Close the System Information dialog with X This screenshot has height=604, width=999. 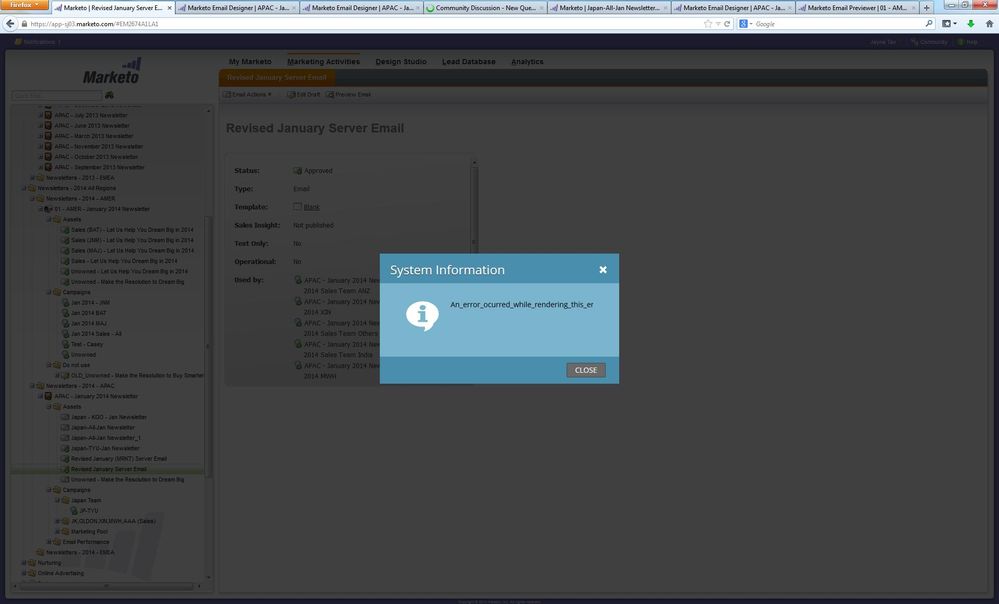[603, 270]
